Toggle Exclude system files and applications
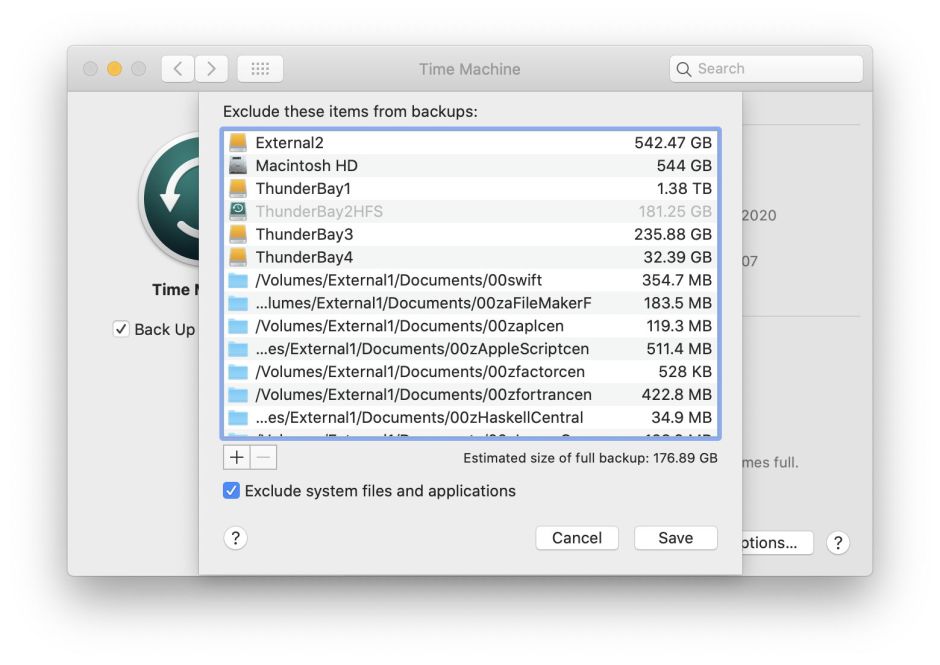 click(231, 491)
